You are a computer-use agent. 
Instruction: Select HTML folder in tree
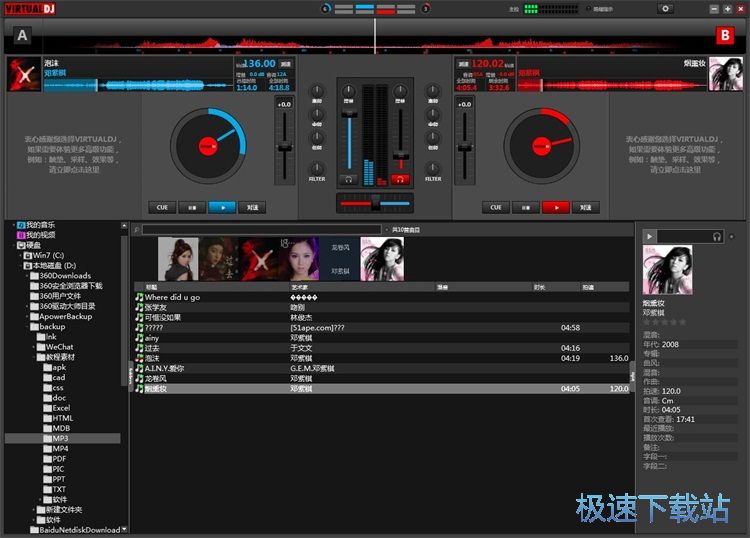click(x=58, y=418)
